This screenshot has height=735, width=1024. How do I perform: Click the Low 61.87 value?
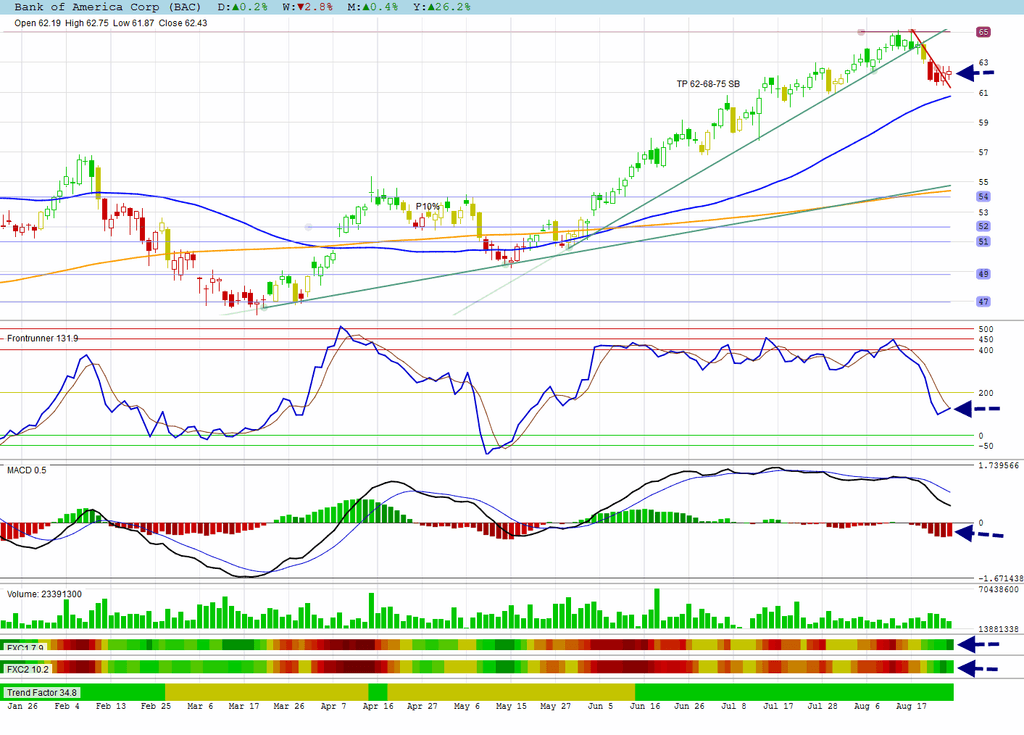[133, 23]
